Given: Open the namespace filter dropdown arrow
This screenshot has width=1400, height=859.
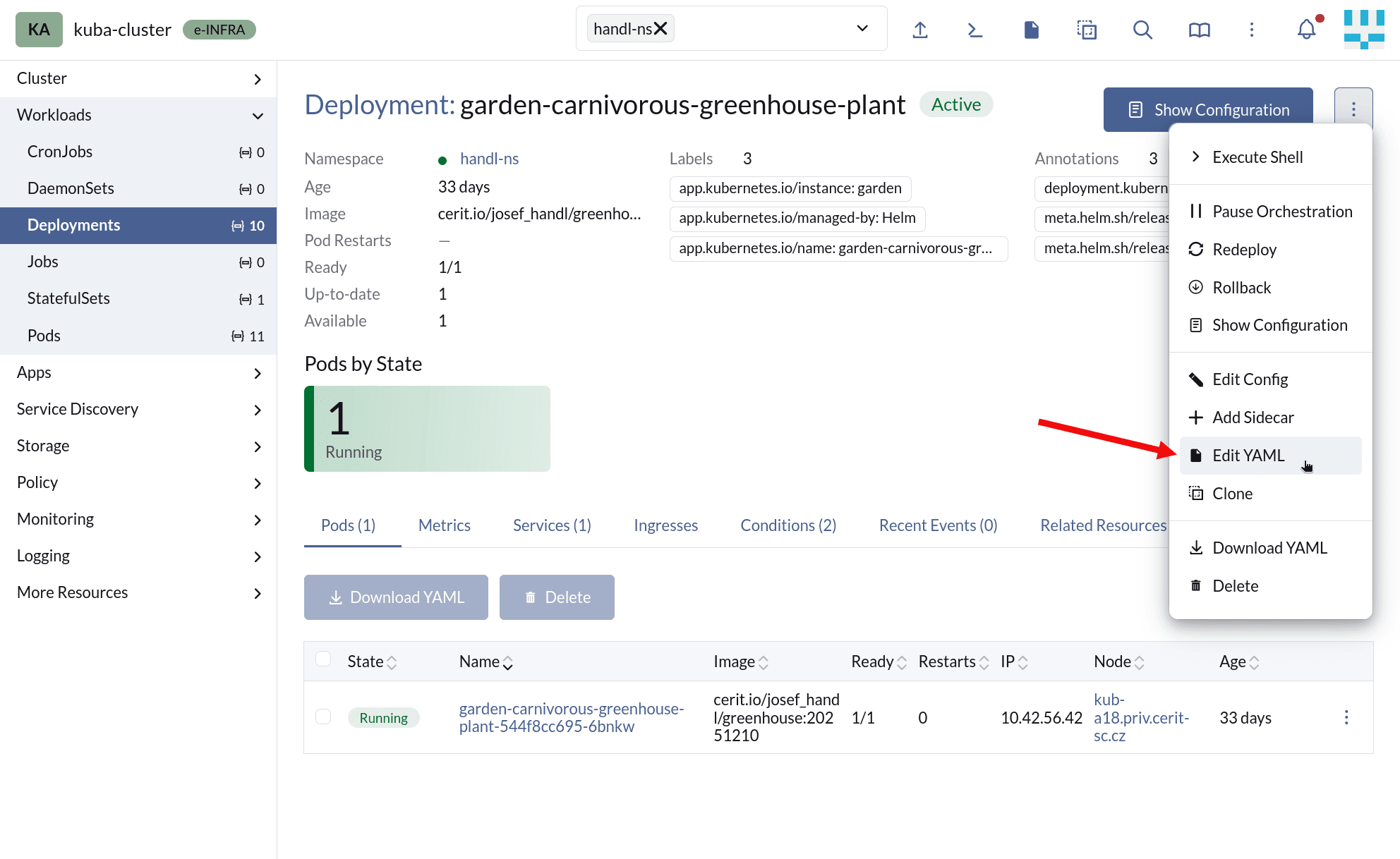Looking at the screenshot, I should (x=862, y=28).
